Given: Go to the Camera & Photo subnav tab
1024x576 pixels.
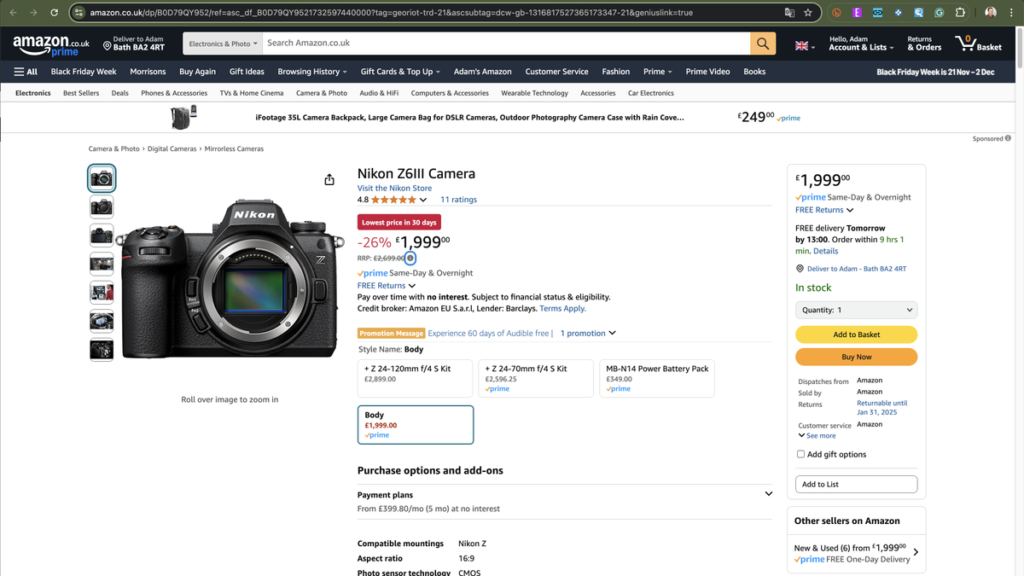Looking at the screenshot, I should click(321, 93).
